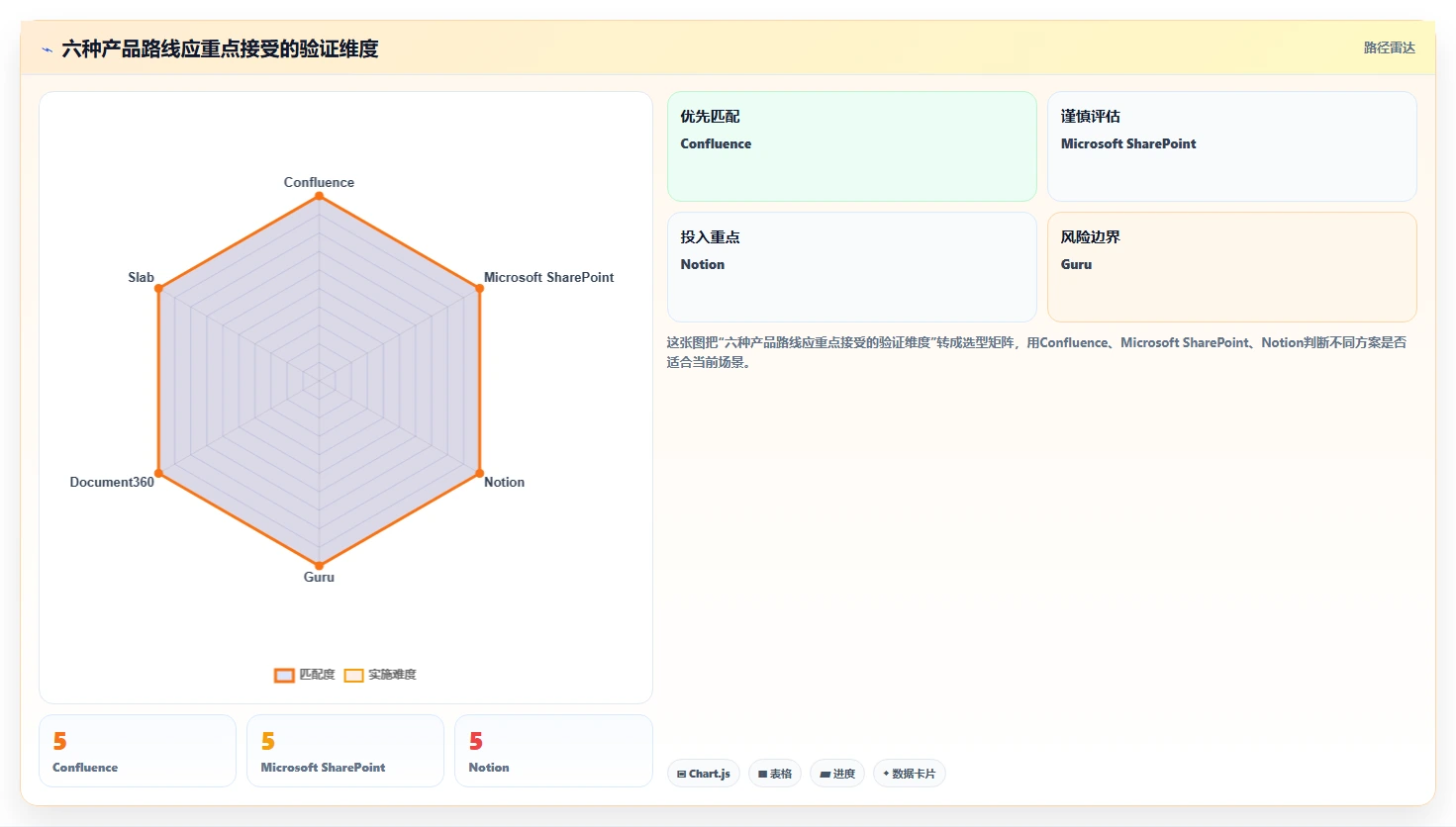
Task: Click the Confluence score 5 stat card
Action: click(138, 751)
